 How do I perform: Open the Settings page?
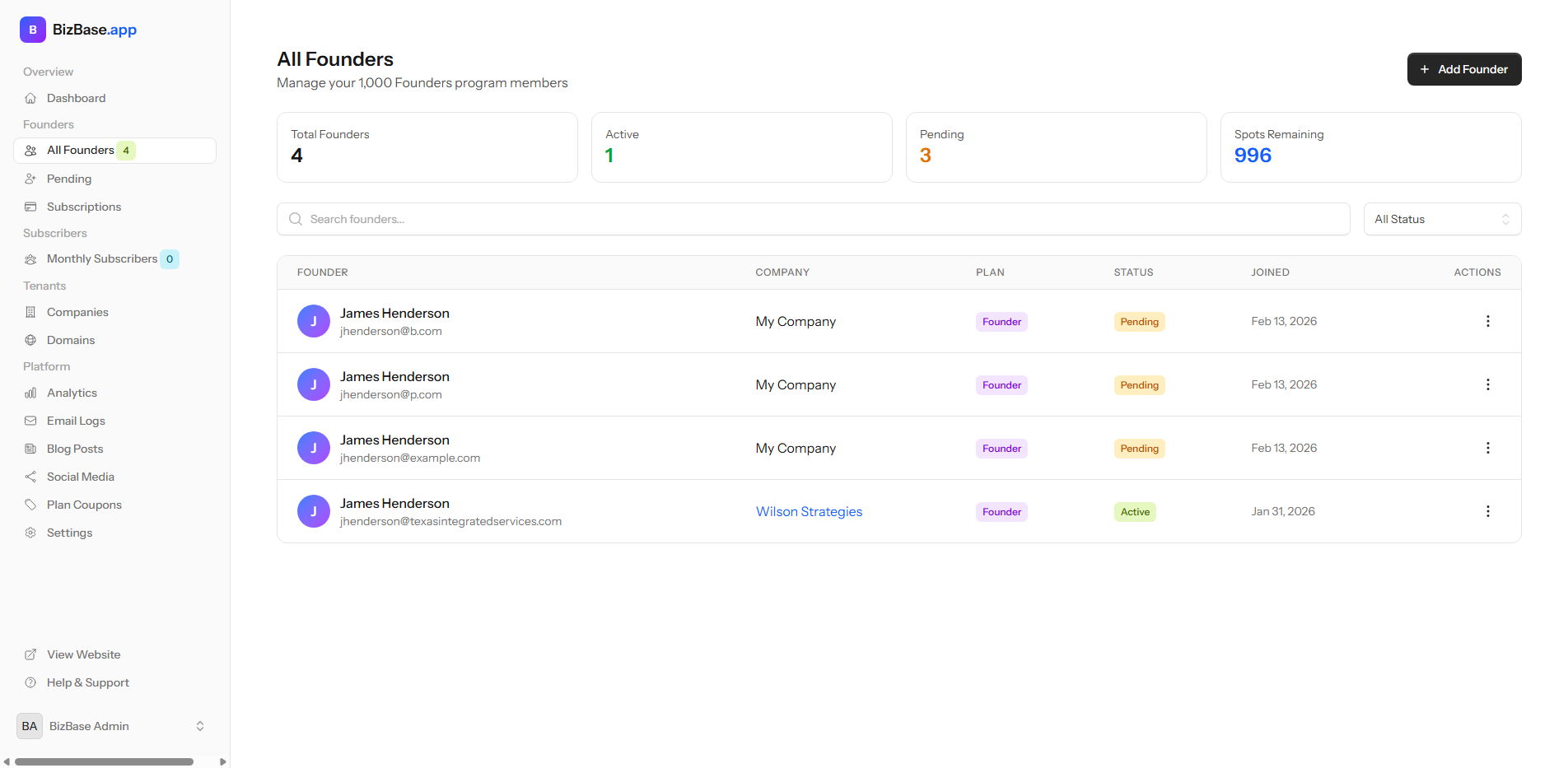[69, 533]
